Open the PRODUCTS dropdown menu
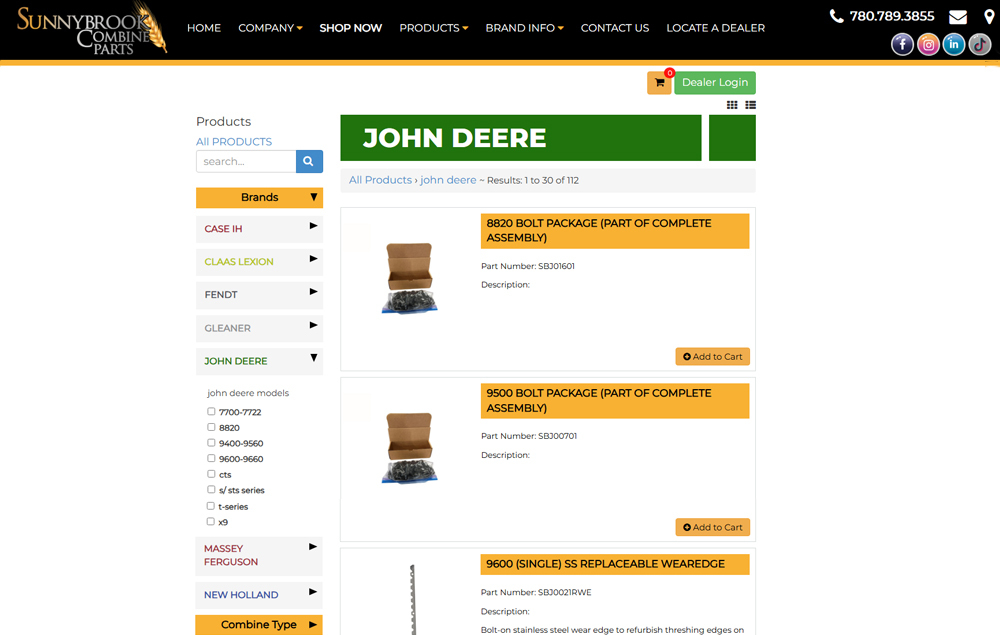The image size is (1000, 635). 434,28
